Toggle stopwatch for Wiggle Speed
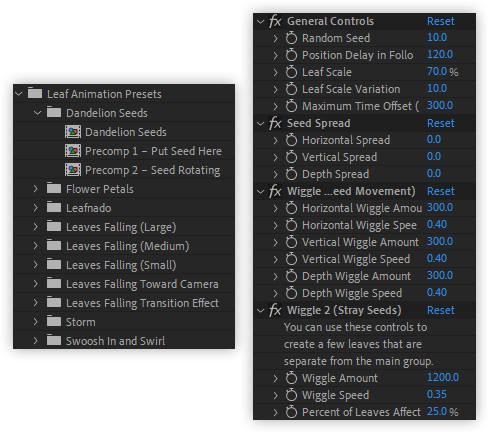 [291, 395]
